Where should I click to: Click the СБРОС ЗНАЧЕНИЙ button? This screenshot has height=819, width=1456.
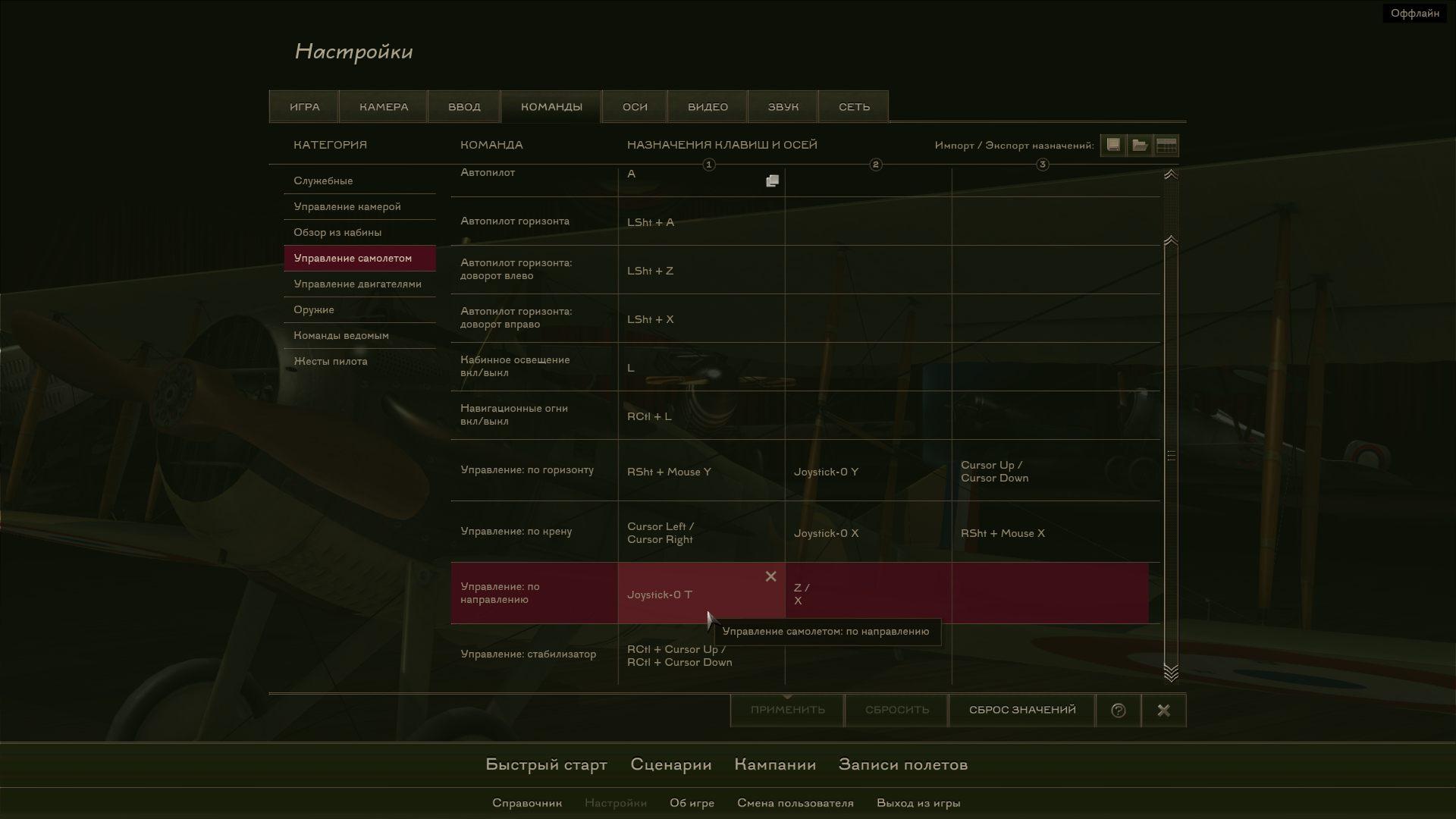point(1022,710)
